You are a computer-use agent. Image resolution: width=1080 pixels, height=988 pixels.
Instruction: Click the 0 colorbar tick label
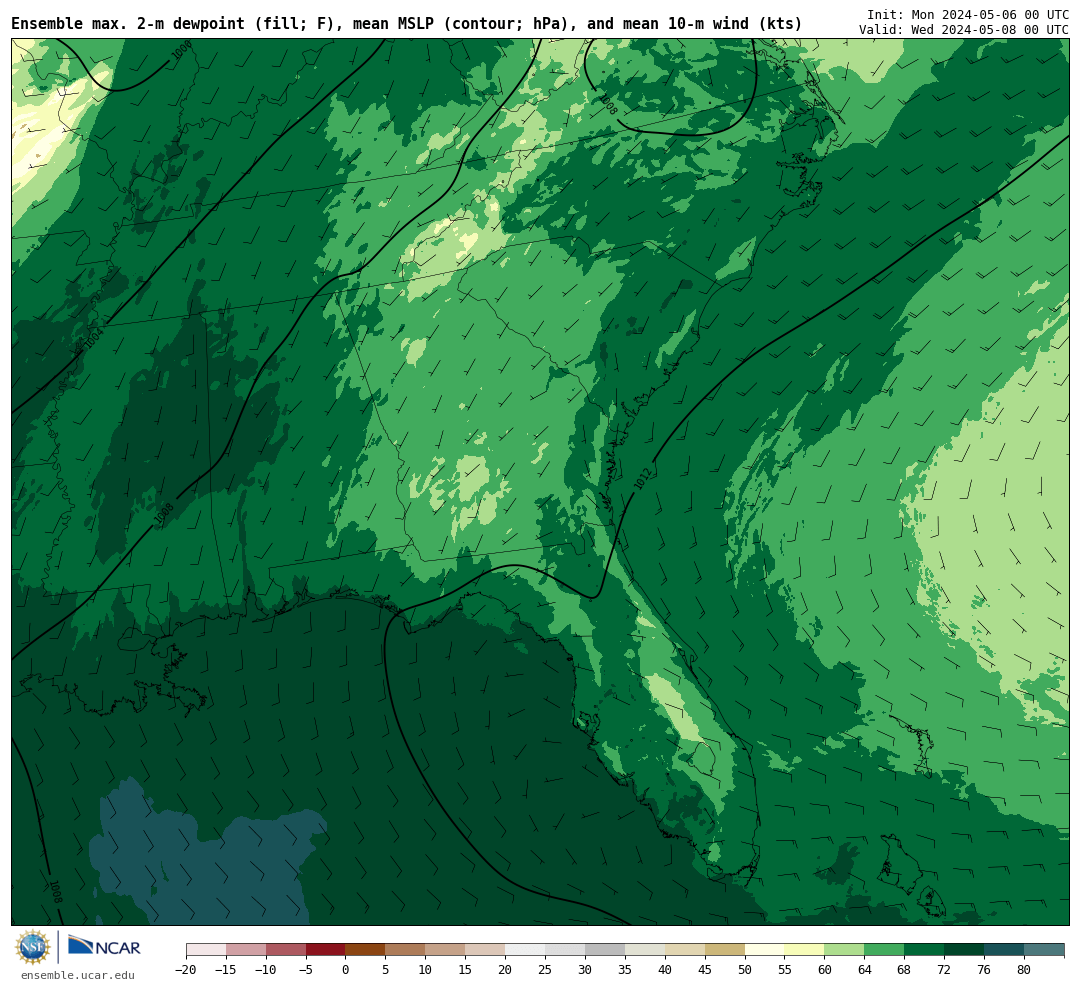[346, 969]
